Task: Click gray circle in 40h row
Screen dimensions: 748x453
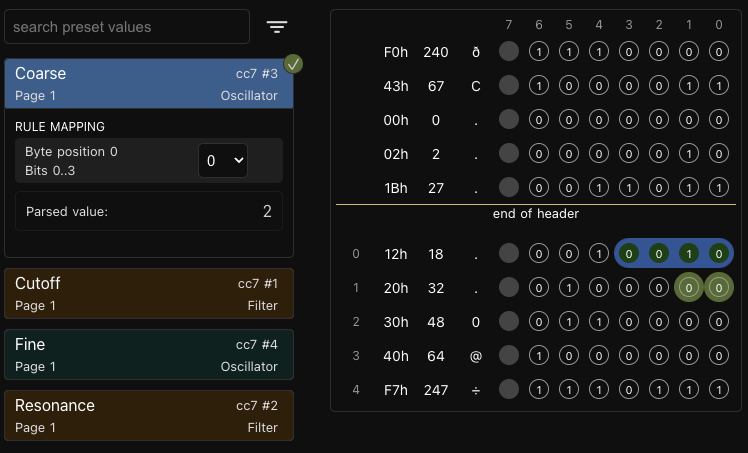Action: coord(509,356)
